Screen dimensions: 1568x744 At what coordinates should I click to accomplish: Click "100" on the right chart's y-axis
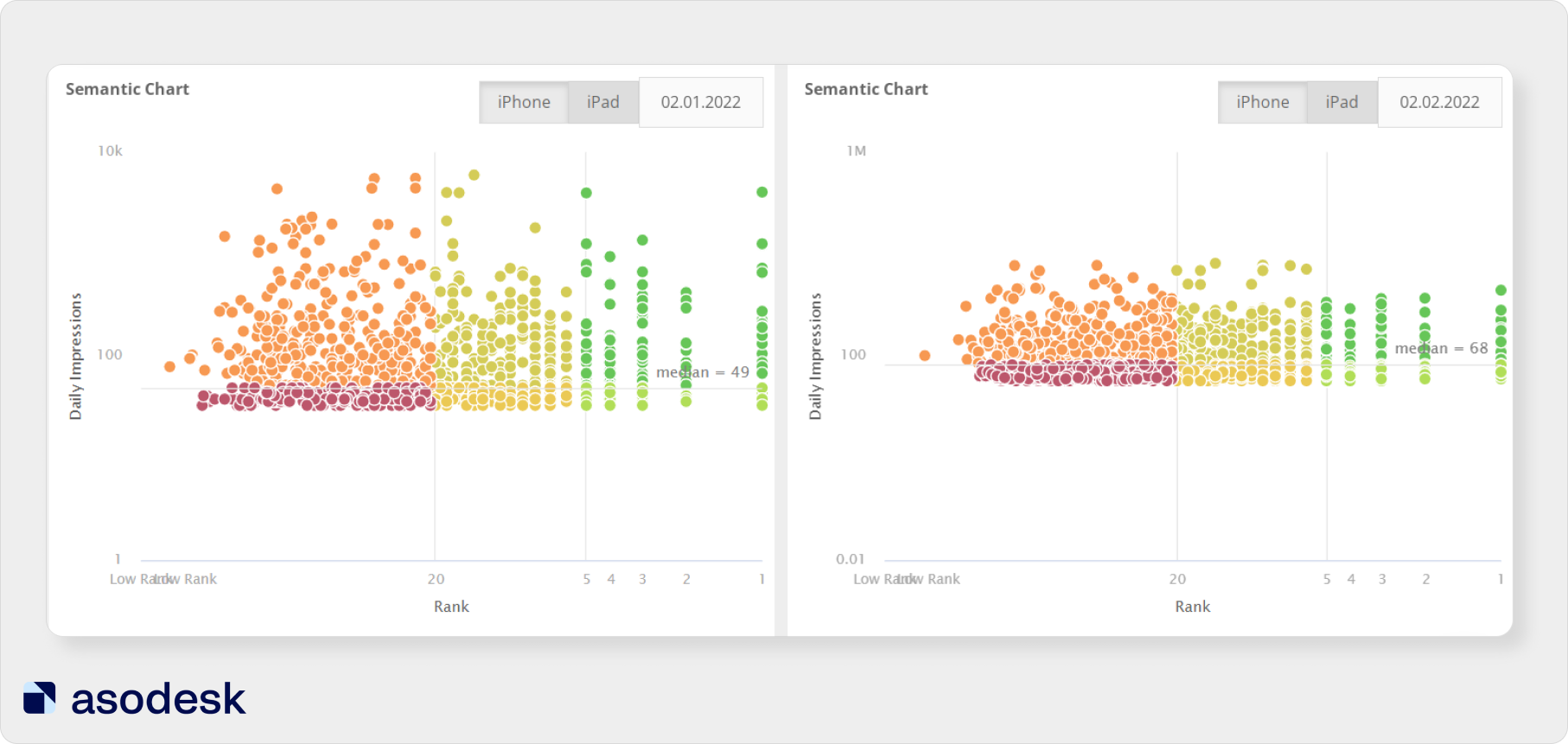click(x=853, y=354)
